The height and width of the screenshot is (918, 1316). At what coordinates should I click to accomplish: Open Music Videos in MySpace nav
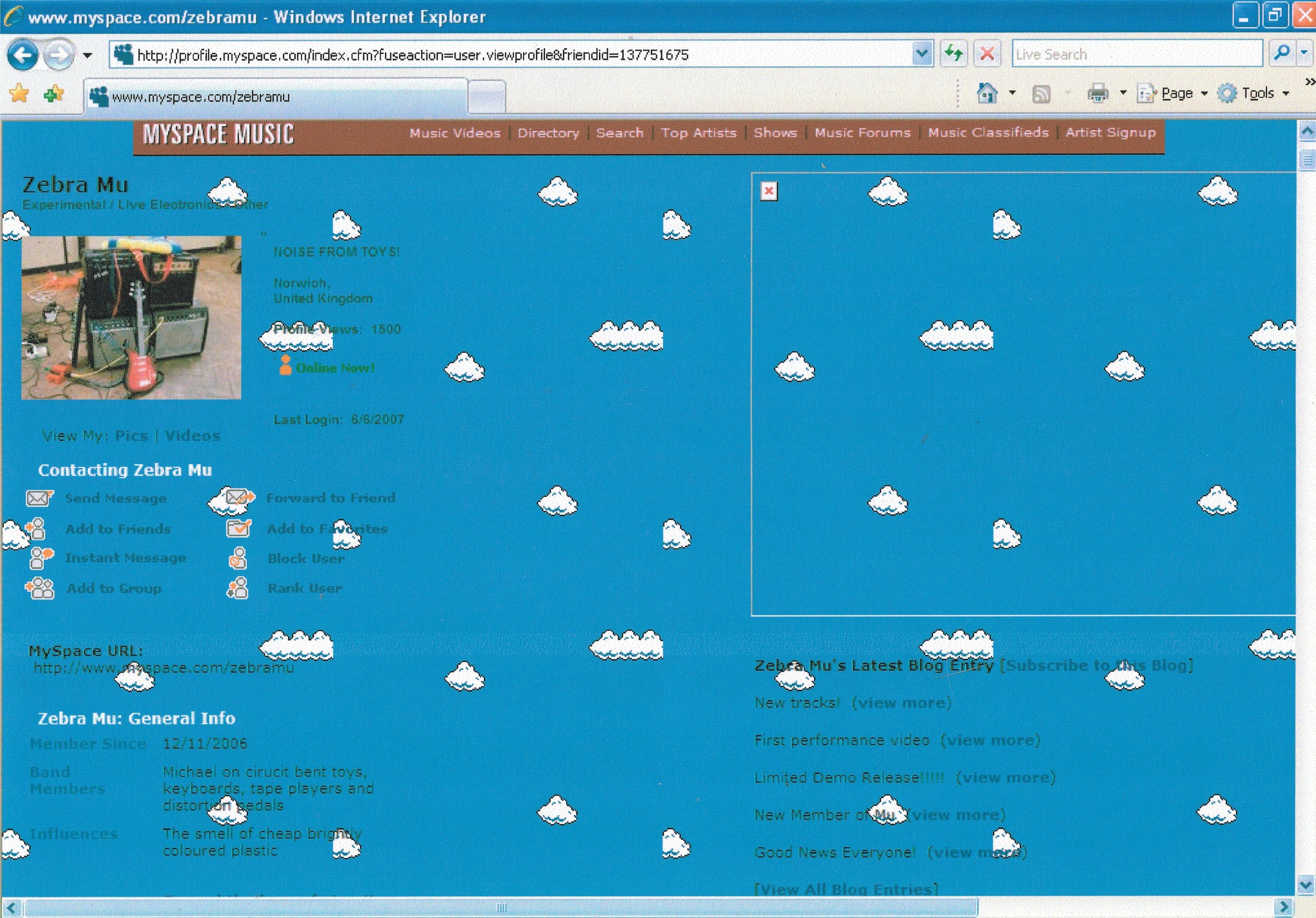tap(455, 133)
